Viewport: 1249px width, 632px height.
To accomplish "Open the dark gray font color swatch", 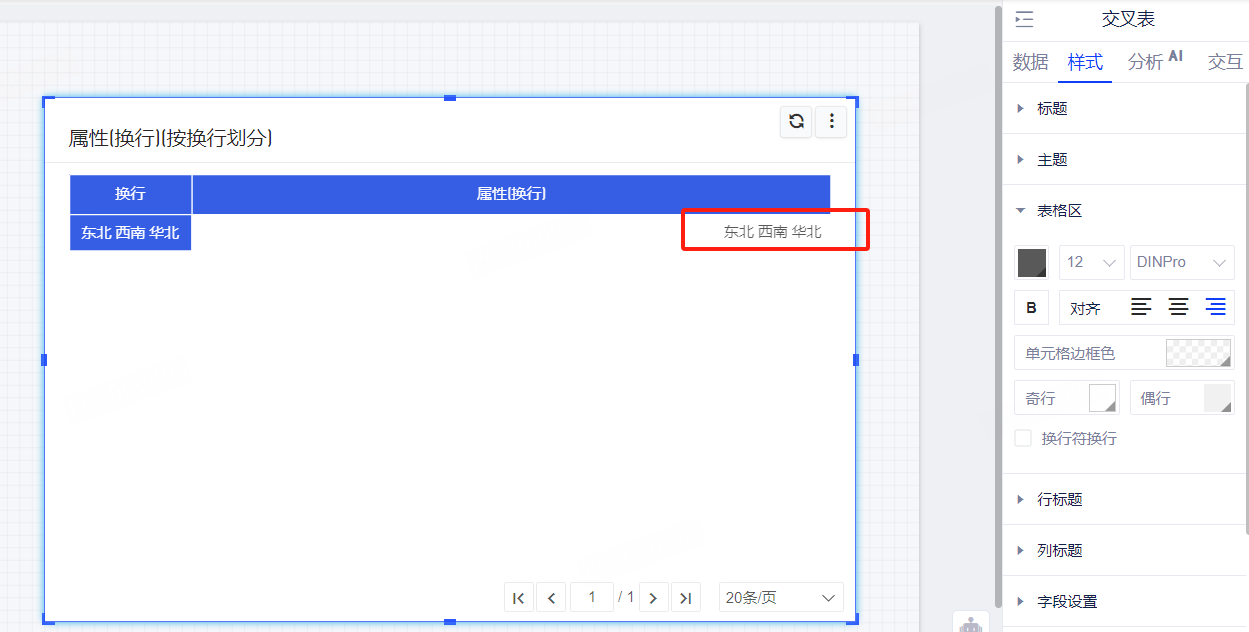I will [x=1031, y=262].
